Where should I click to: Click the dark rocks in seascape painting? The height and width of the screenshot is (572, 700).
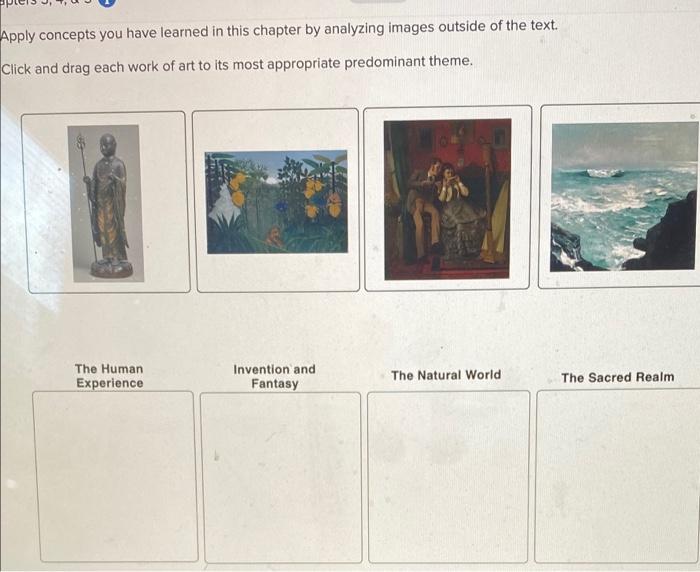tap(665, 237)
